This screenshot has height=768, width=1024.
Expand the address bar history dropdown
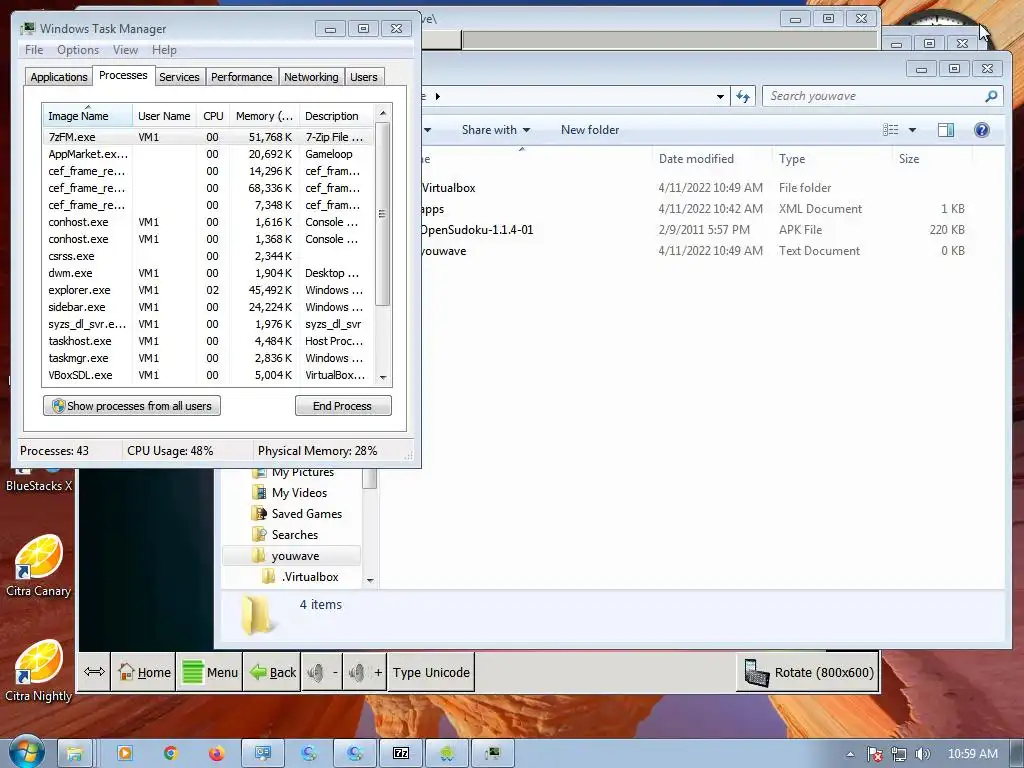tap(720, 97)
